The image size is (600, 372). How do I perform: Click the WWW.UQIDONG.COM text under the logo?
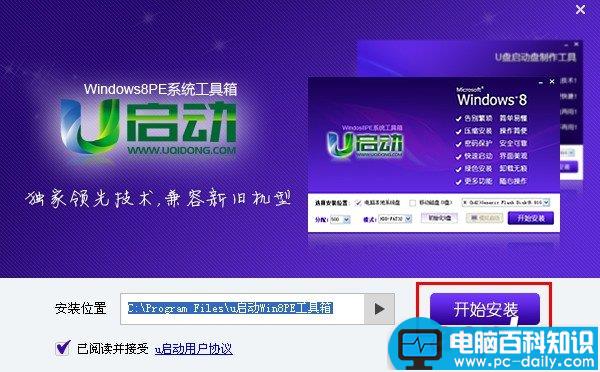coord(182,150)
